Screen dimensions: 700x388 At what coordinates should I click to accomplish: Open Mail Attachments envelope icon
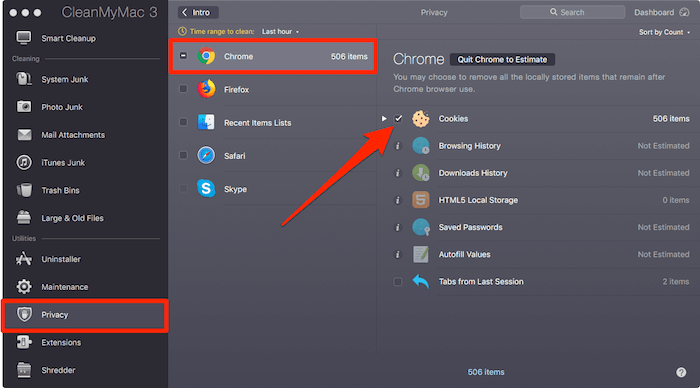[24, 134]
